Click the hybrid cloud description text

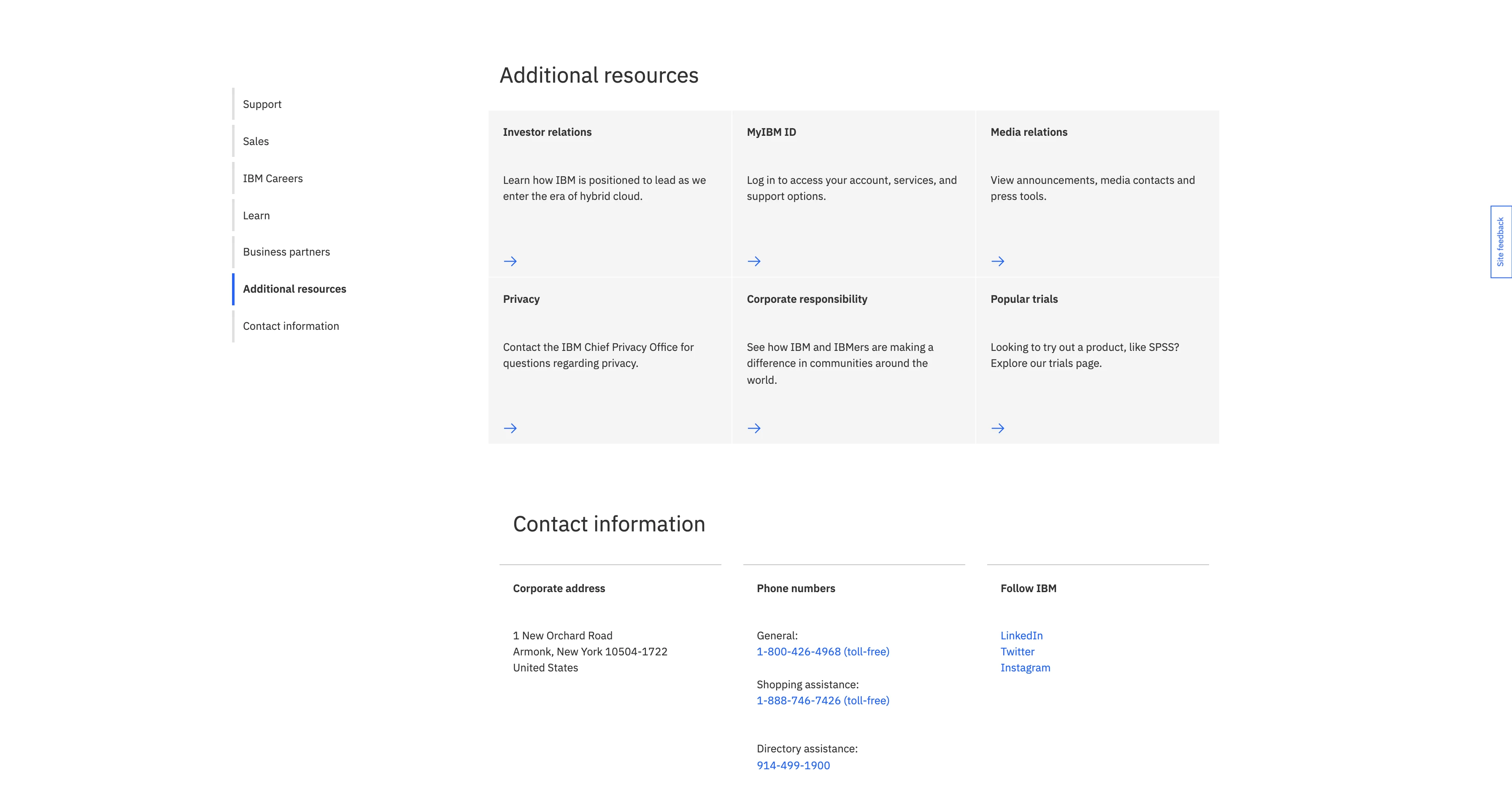click(605, 188)
